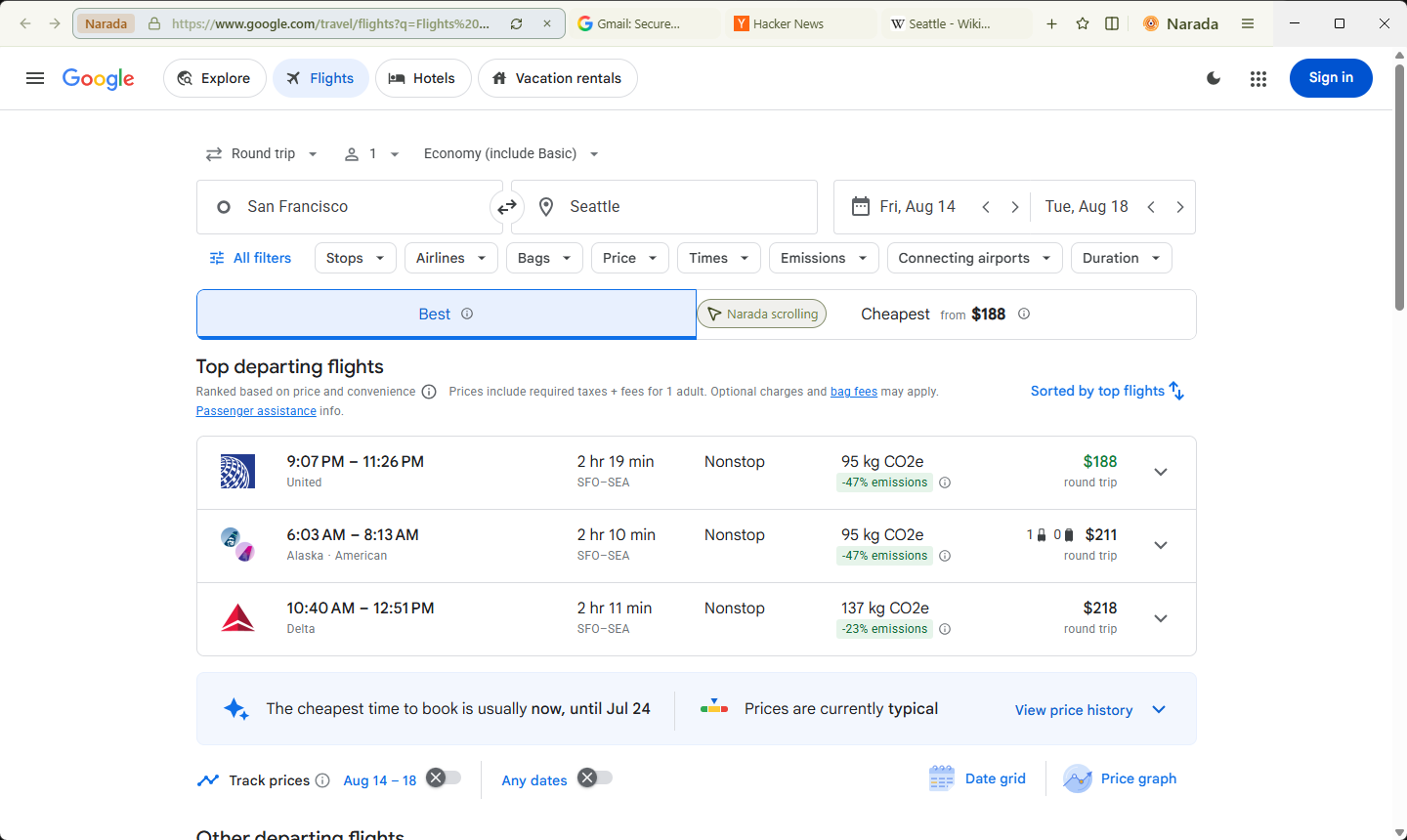The width and height of the screenshot is (1407, 840).
Task: Switch to Gmail browser tab
Action: [x=645, y=23]
